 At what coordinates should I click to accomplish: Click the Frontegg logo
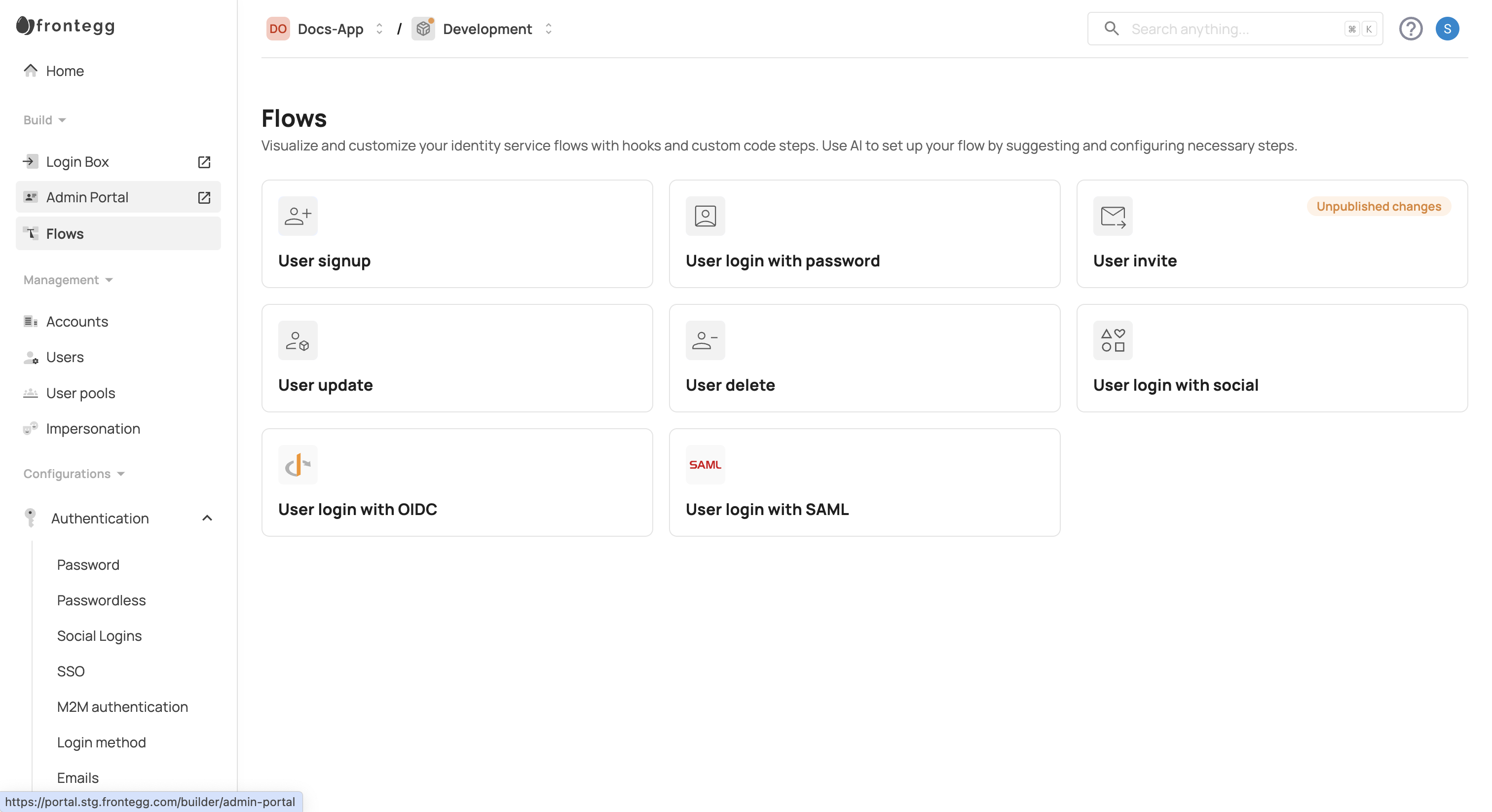(x=66, y=26)
